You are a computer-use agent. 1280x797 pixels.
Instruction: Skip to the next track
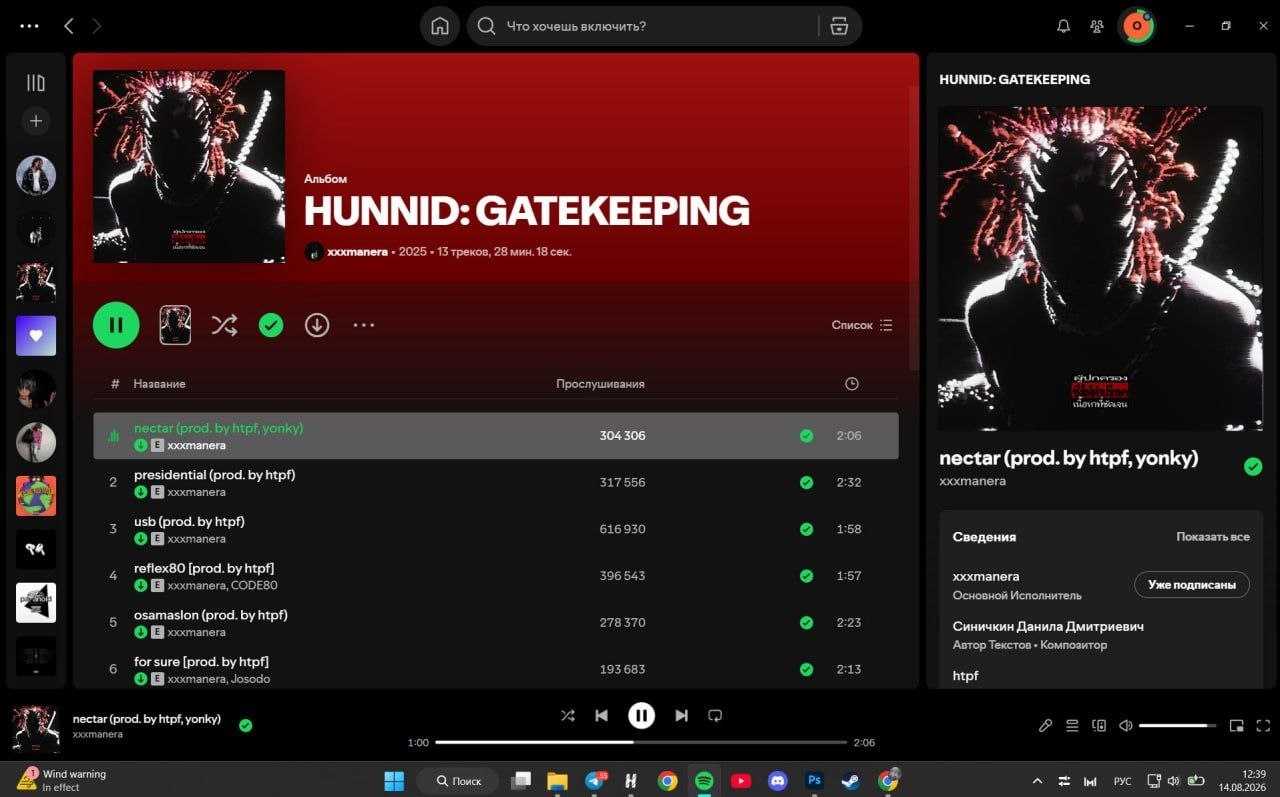(x=681, y=715)
